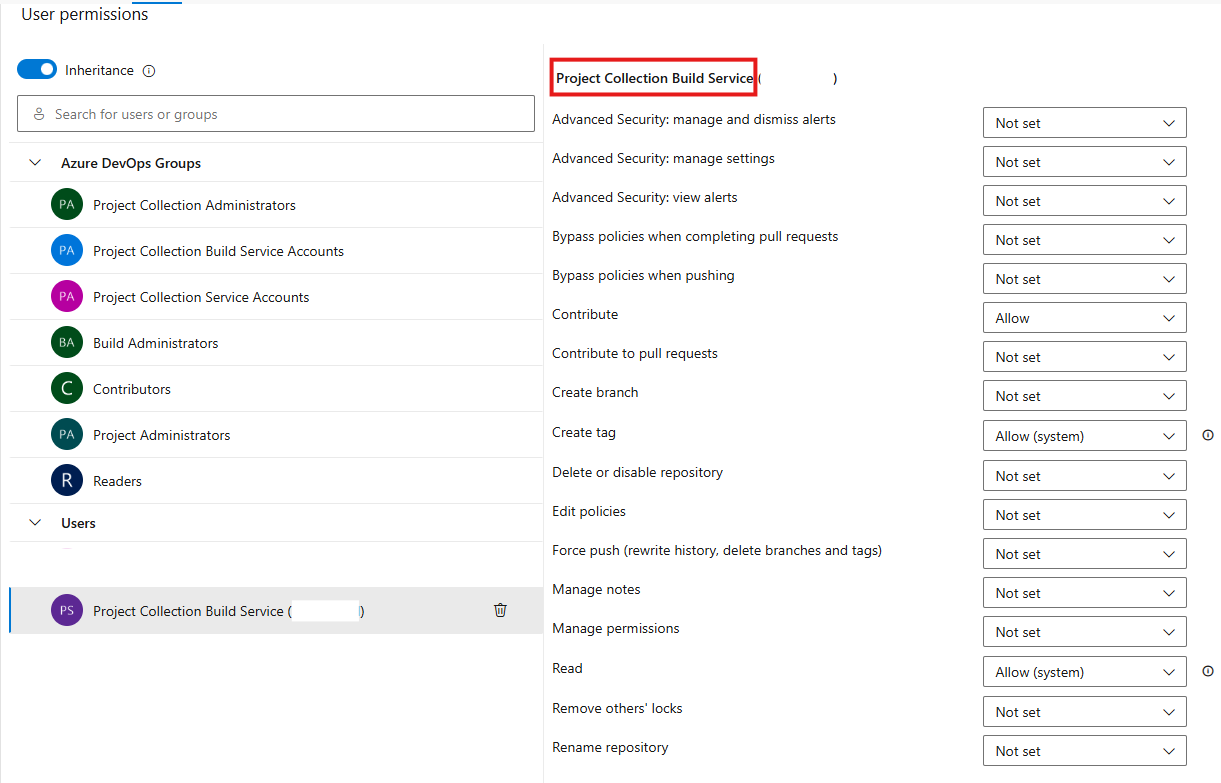The height and width of the screenshot is (783, 1221).
Task: Open the Edit policies permission dropdown
Action: (x=1085, y=515)
